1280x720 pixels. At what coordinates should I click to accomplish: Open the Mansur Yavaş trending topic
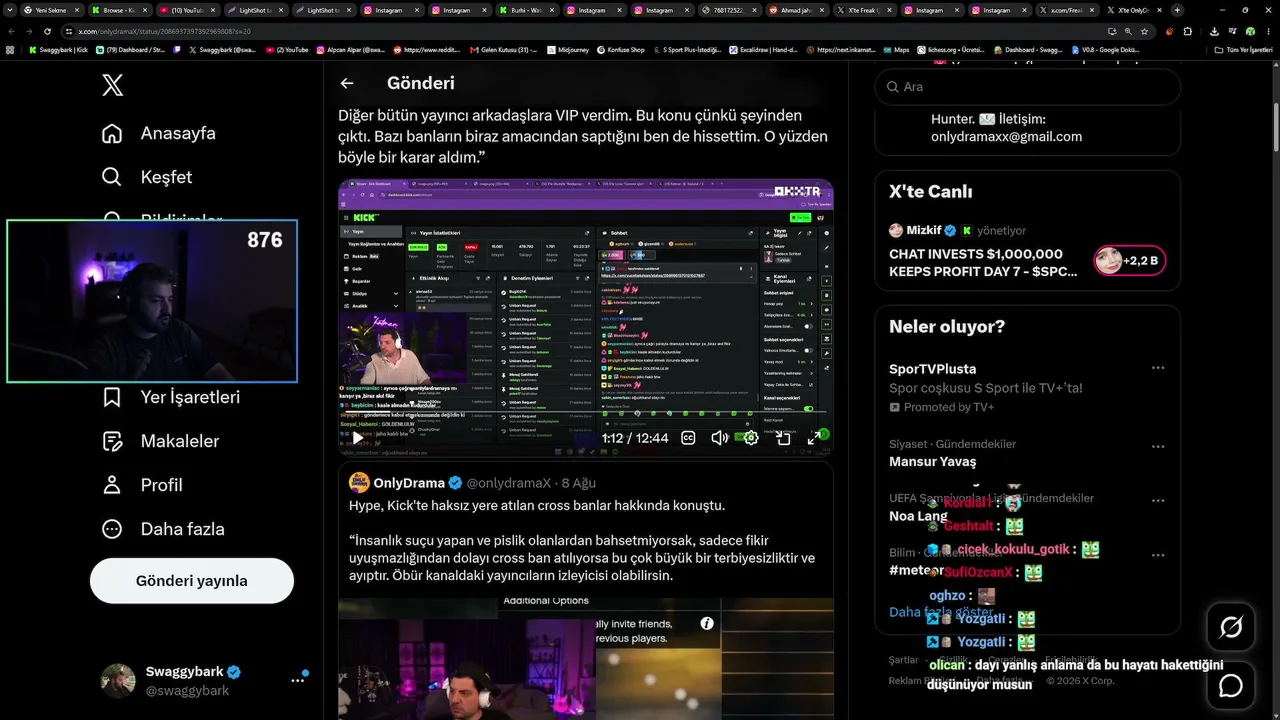click(x=933, y=462)
